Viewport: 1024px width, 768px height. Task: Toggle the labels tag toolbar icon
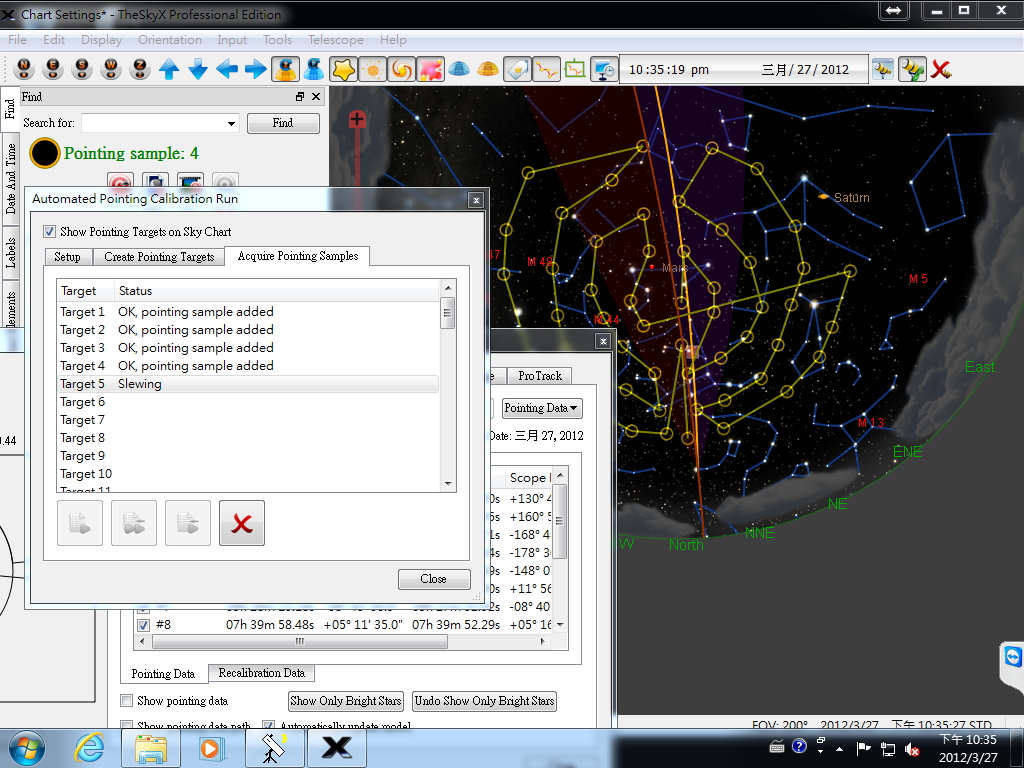tap(517, 69)
